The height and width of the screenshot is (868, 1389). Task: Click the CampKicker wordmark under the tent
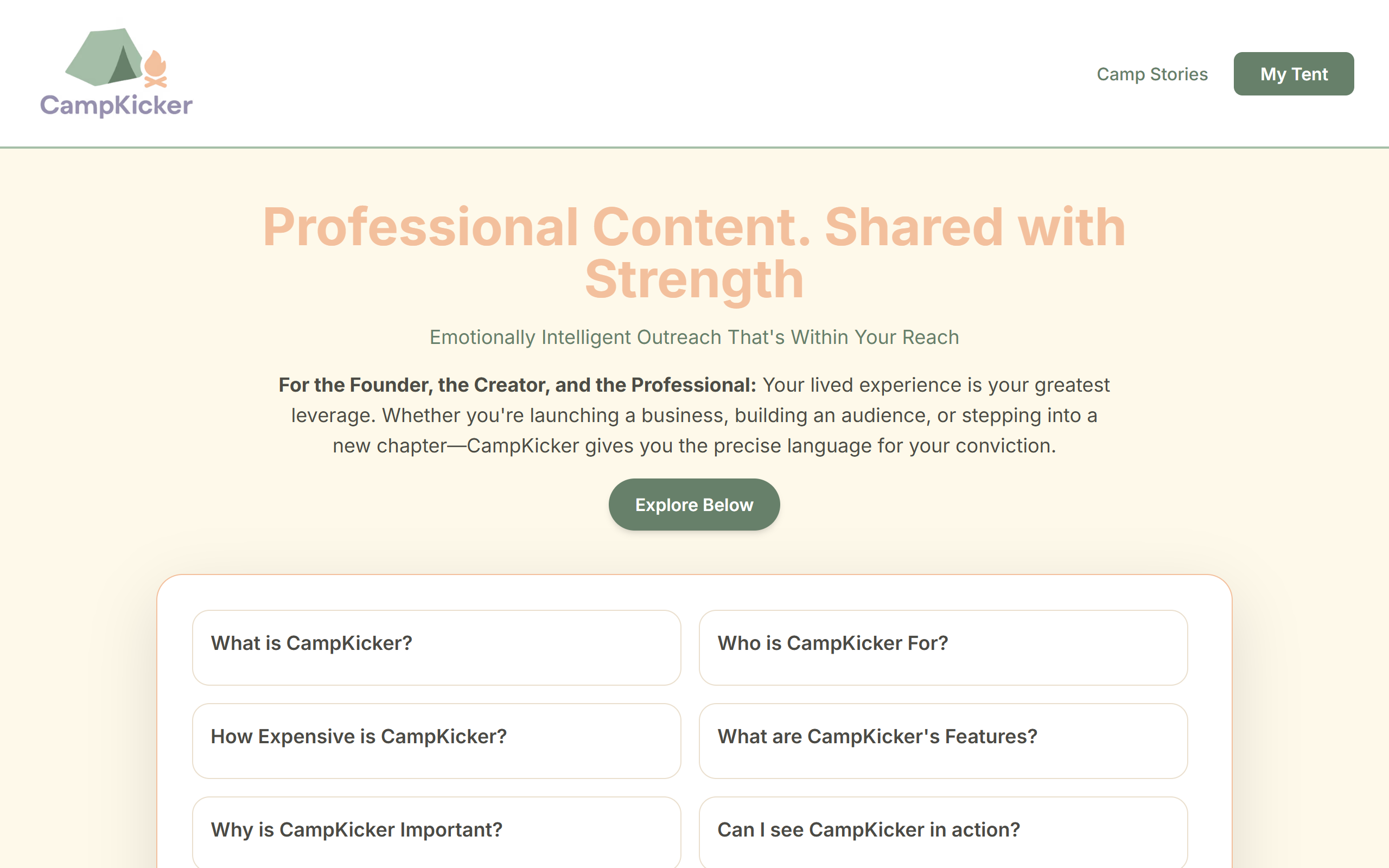click(117, 106)
